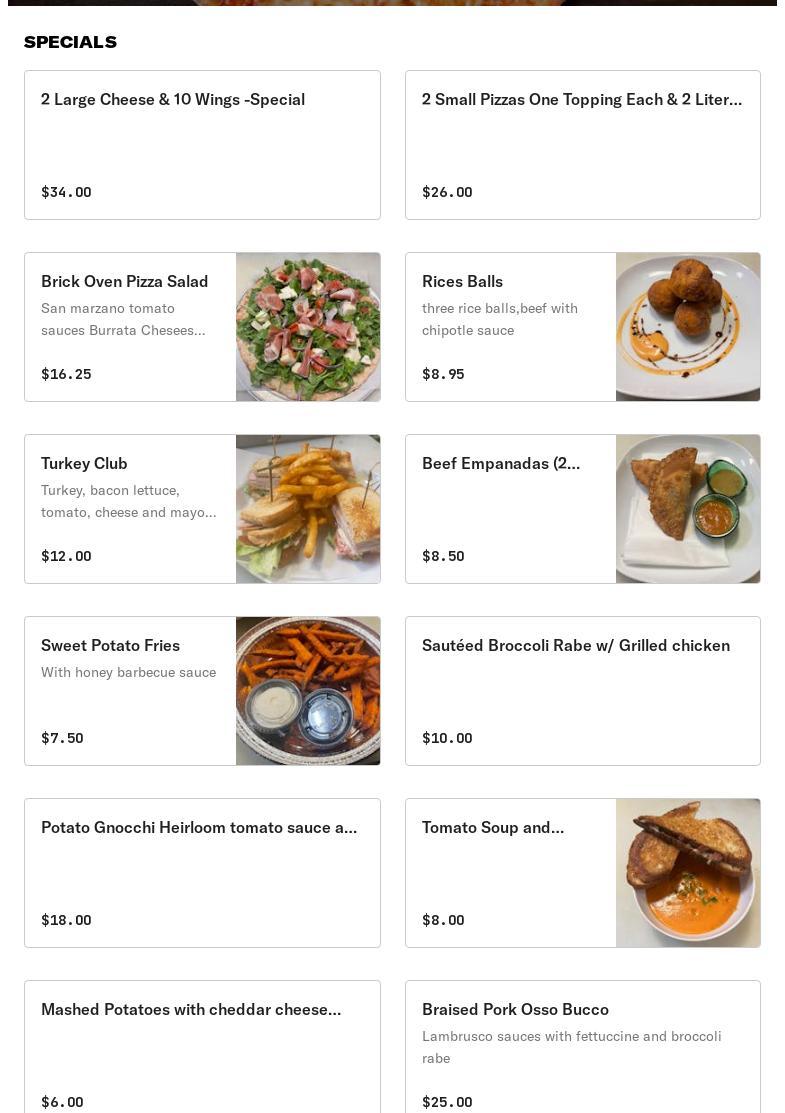Viewport: 785px width, 1113px height.
Task: Open the Brick Oven Pizza Salad photo
Action: click(x=308, y=327)
